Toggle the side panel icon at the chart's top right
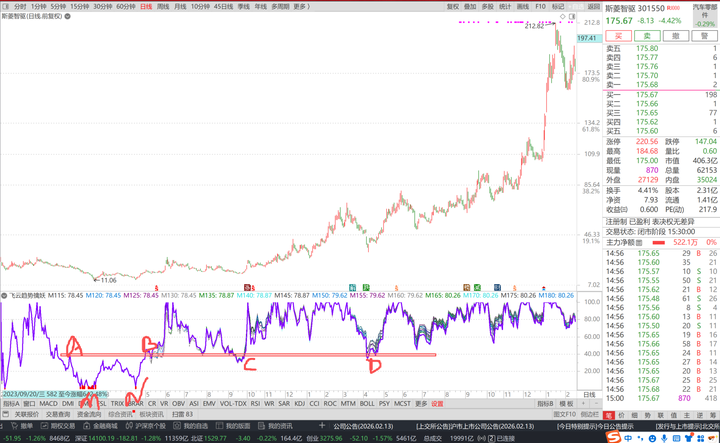This screenshot has width=720, height=443. pyautogui.click(x=572, y=17)
